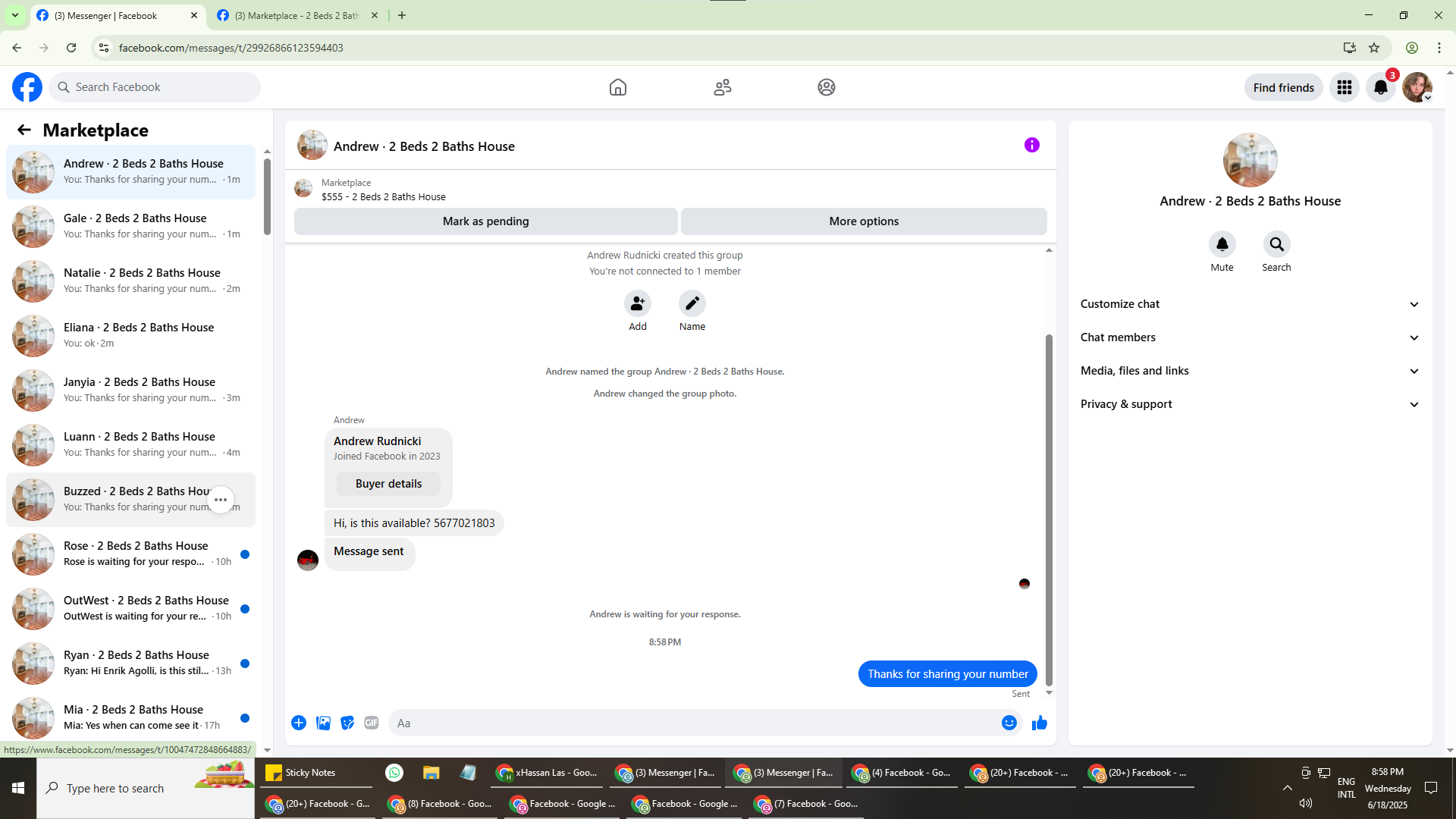The width and height of the screenshot is (1456, 819).
Task: Open Eliana conversation
Action: coord(130,336)
